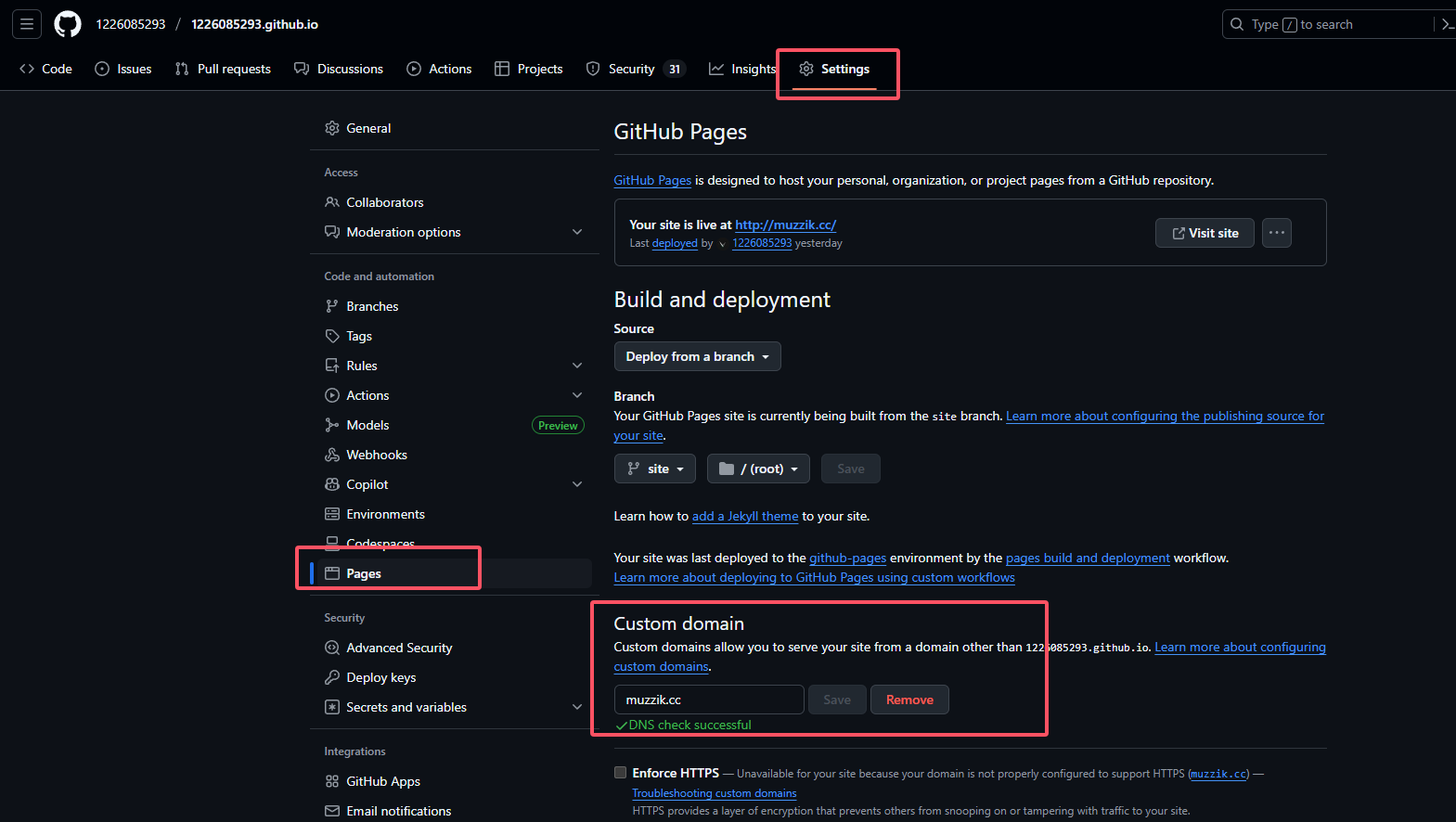The height and width of the screenshot is (822, 1456).
Task: Expand the Copilot section chevron
Action: click(x=577, y=484)
